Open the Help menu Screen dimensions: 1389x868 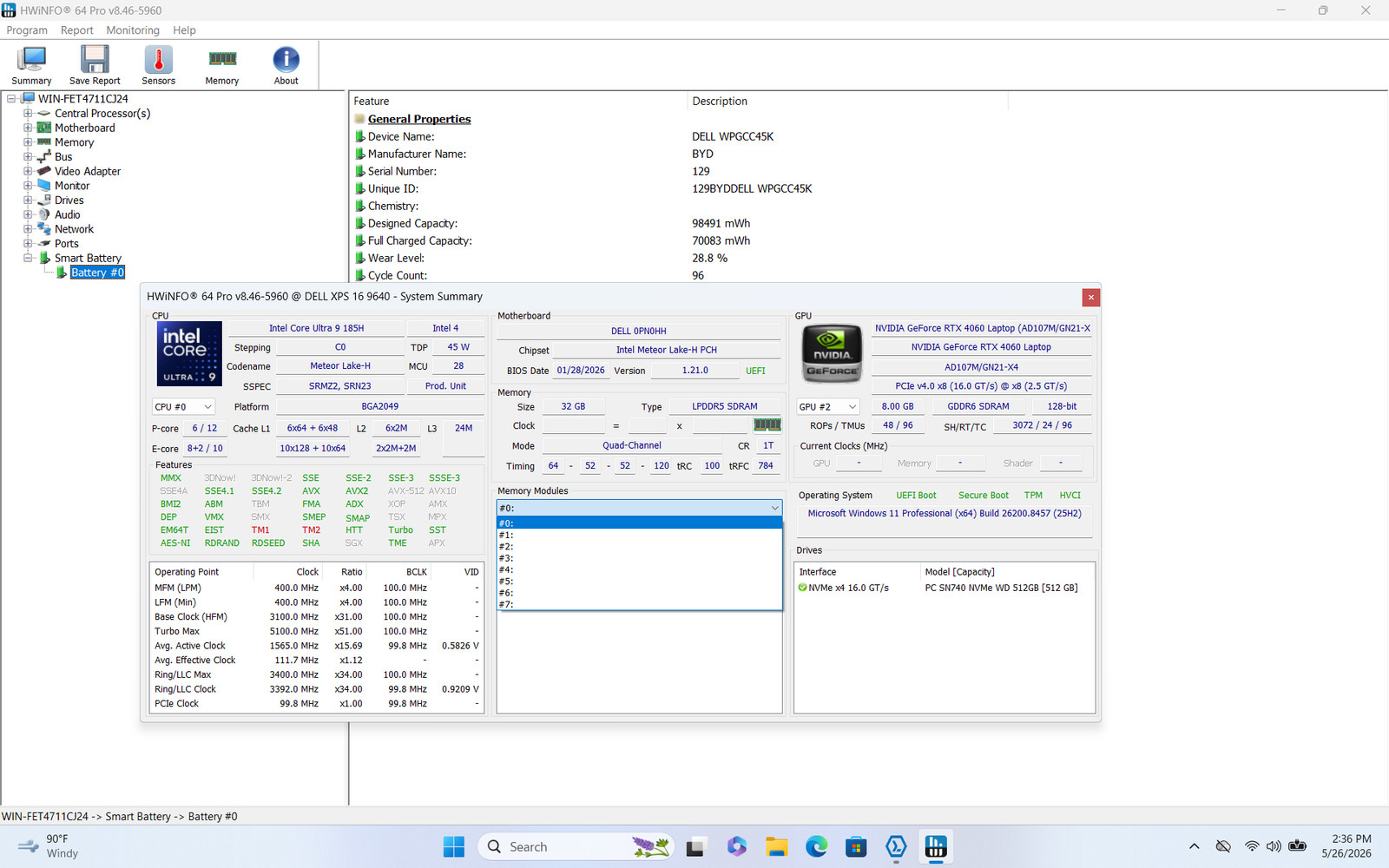click(184, 30)
